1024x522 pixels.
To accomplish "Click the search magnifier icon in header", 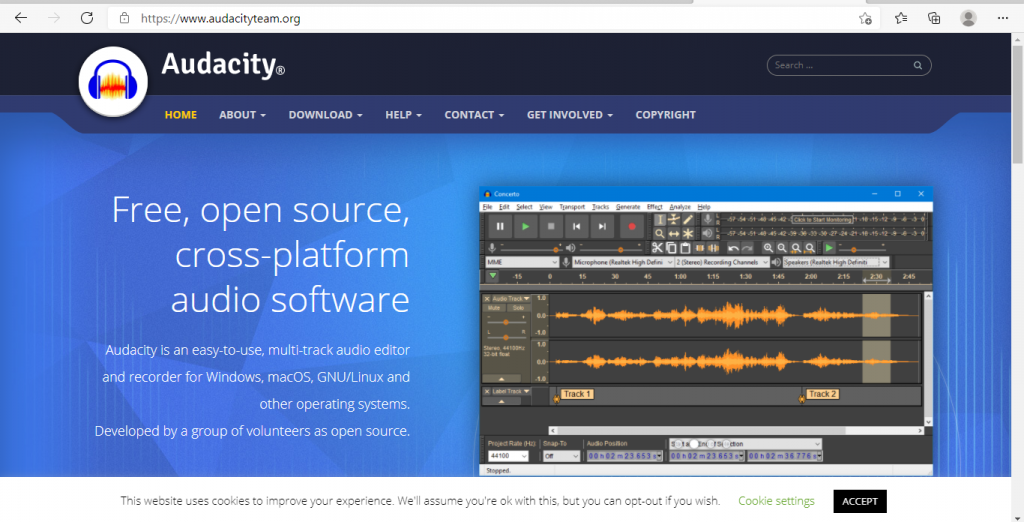I will pyautogui.click(x=918, y=65).
